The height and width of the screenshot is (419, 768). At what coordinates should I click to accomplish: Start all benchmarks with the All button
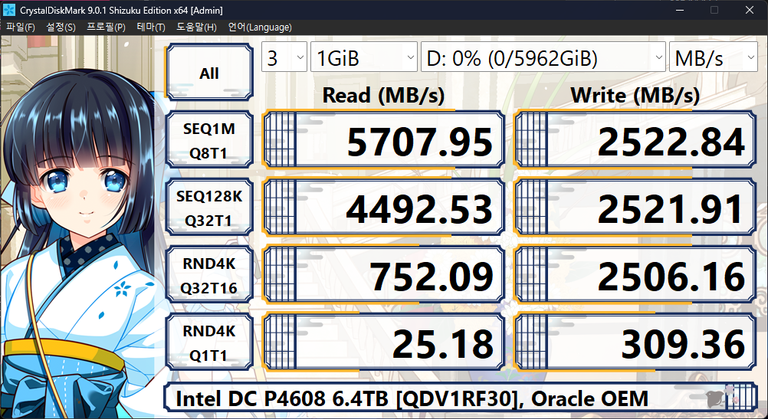click(209, 72)
